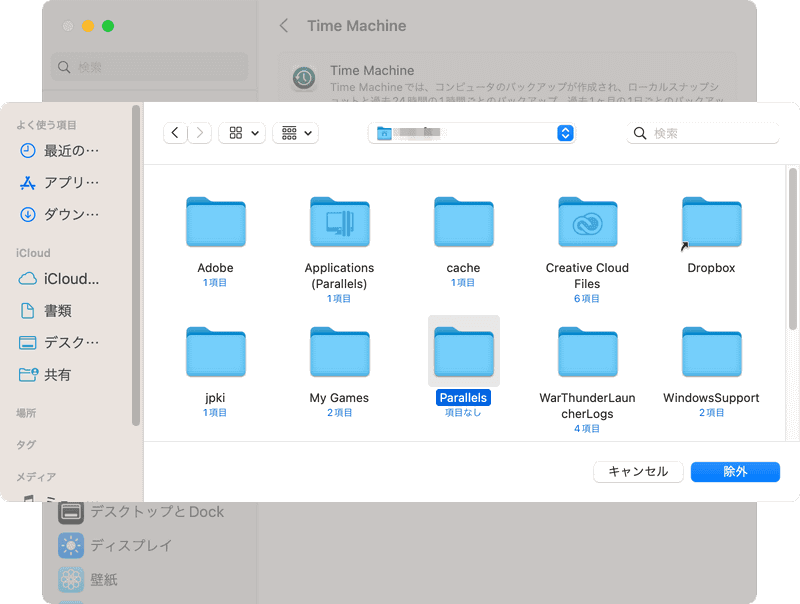Click the Dropbox folder name label
This screenshot has width=800, height=604.
click(x=711, y=268)
